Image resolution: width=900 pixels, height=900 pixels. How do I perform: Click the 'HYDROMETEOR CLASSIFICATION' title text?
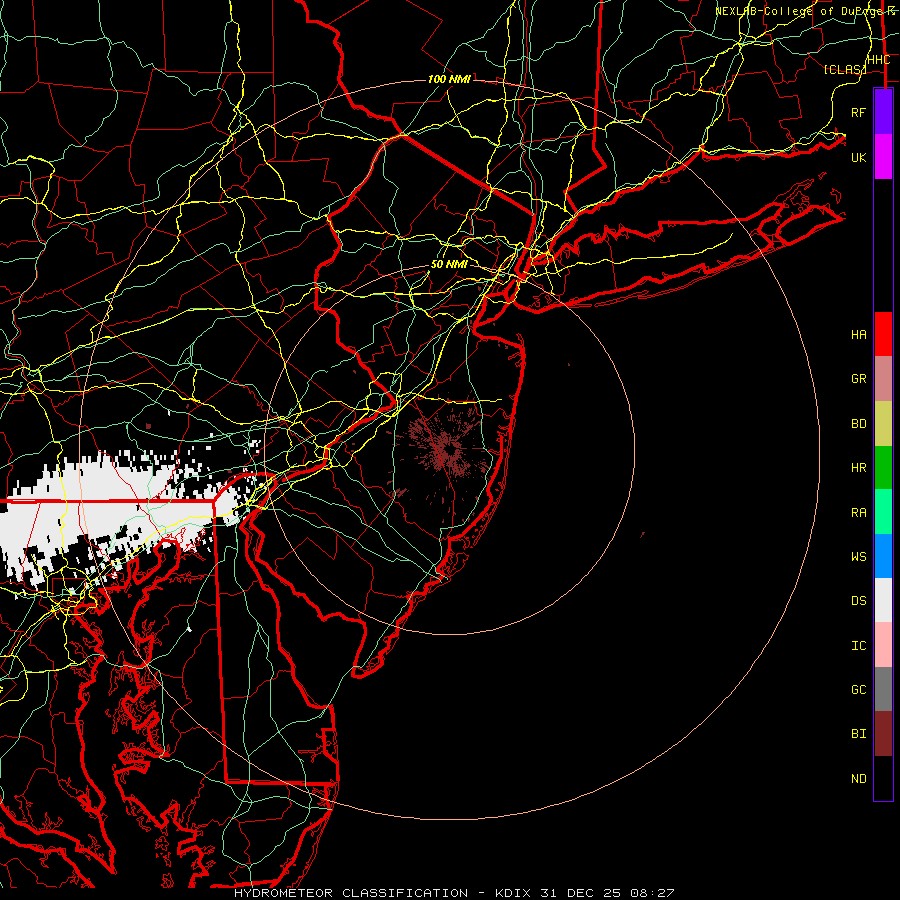click(351, 893)
